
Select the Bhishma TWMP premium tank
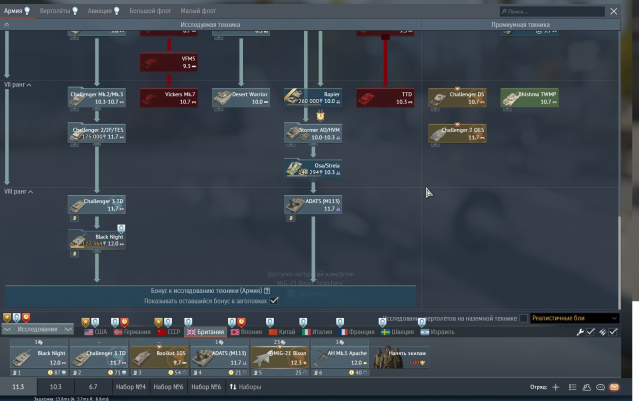528,97
